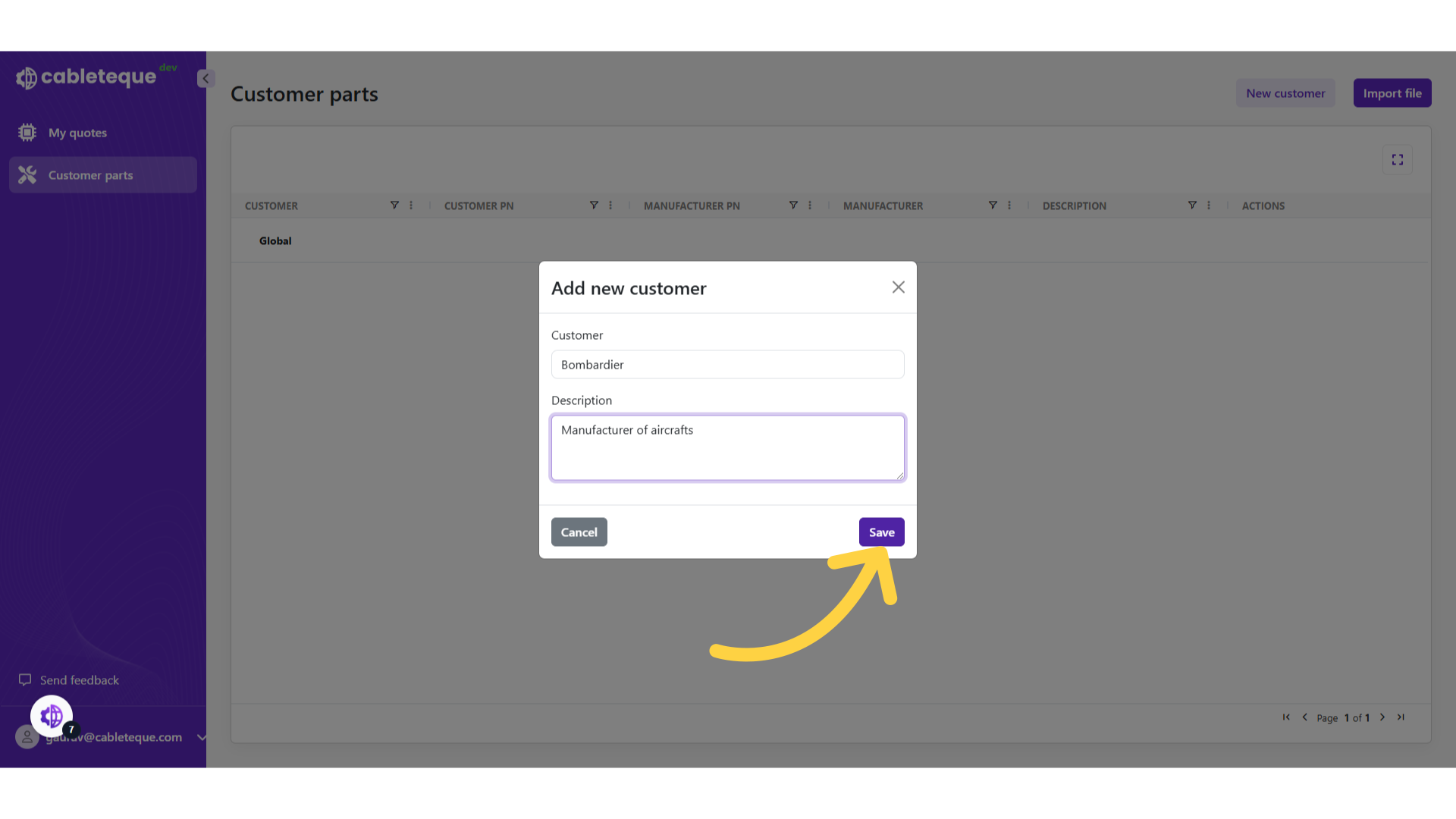Open My quotes in the sidebar
The height and width of the screenshot is (819, 1456).
pos(77,133)
